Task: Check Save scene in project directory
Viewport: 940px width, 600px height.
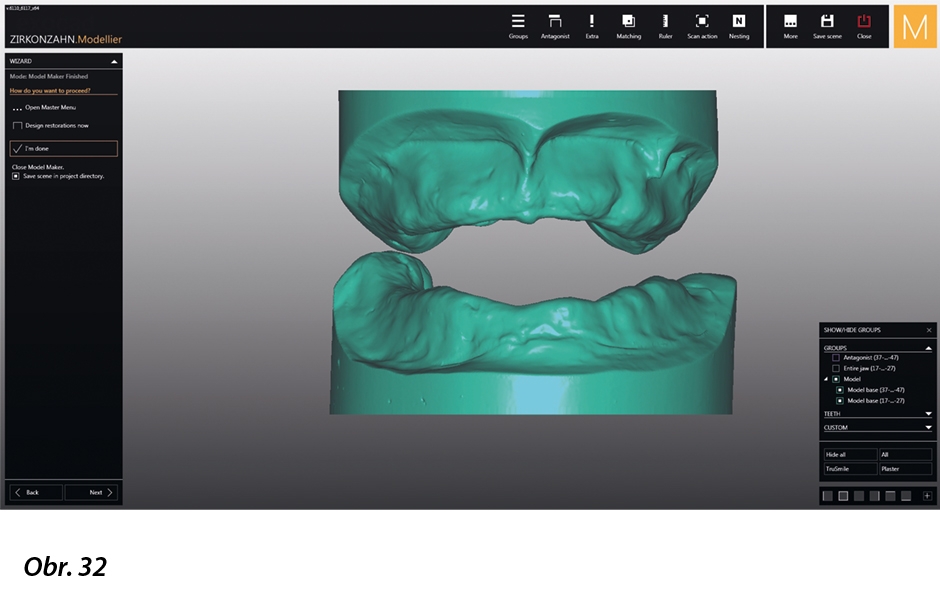Action: [16, 176]
